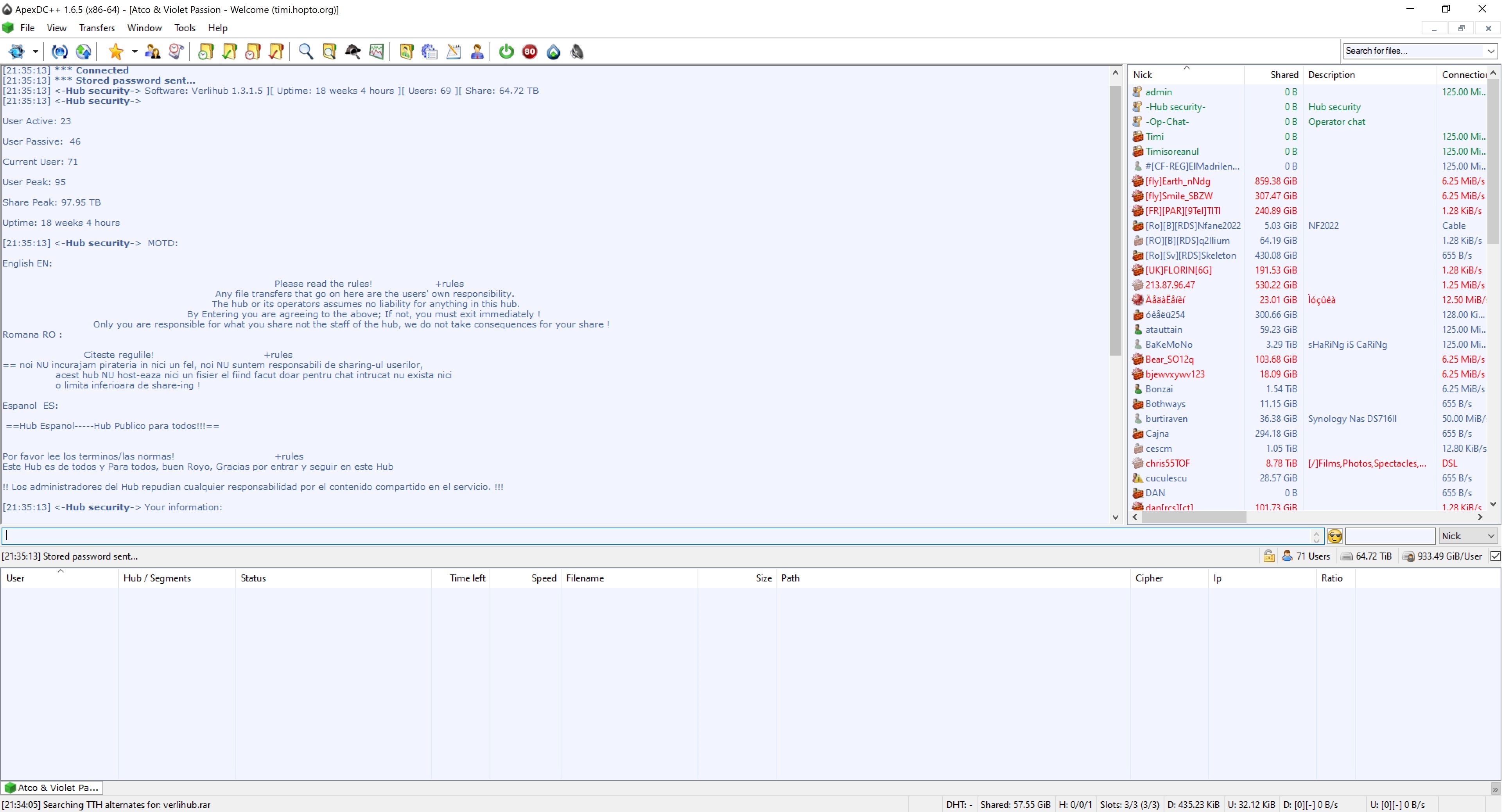Open Favorite Hubs star icon
The height and width of the screenshot is (812, 1503).
pyautogui.click(x=115, y=52)
